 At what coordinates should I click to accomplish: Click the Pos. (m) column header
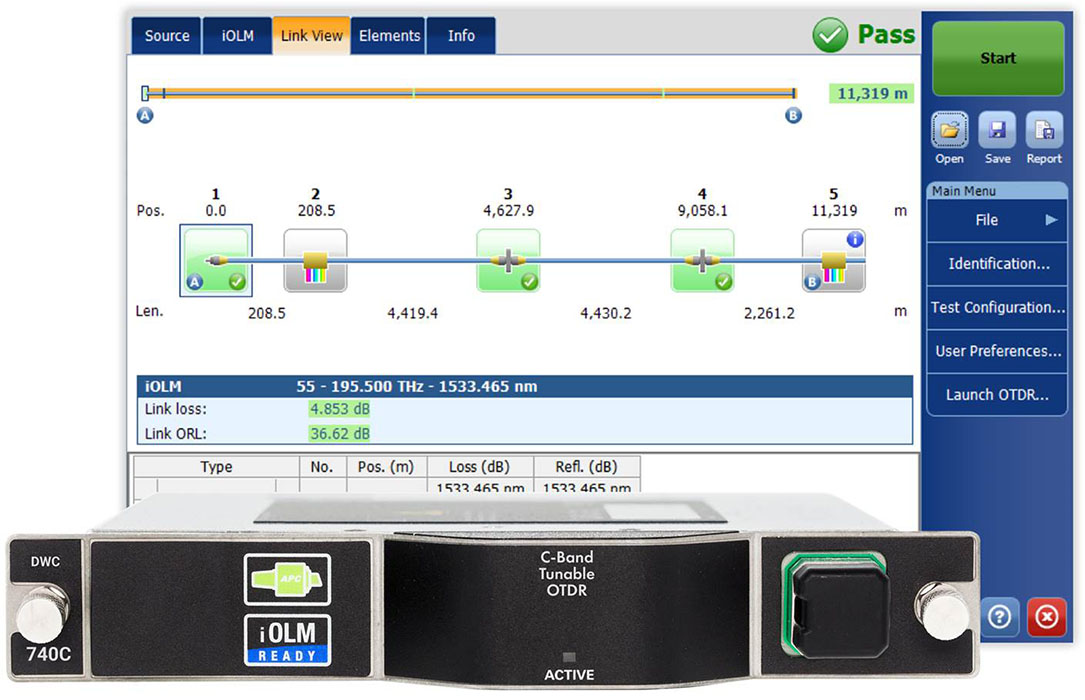click(x=386, y=467)
